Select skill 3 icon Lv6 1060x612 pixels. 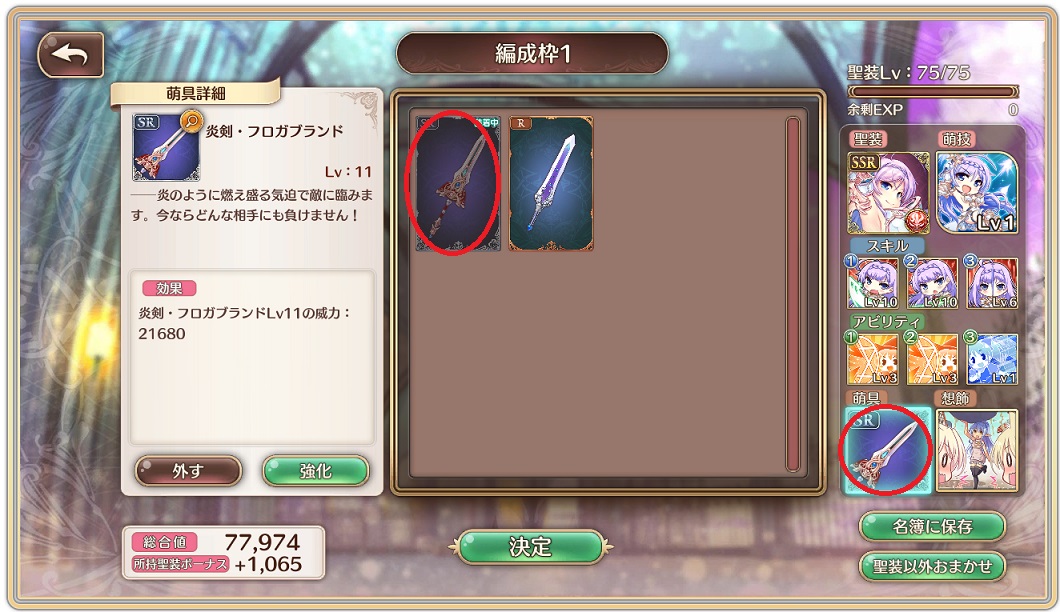(992, 282)
